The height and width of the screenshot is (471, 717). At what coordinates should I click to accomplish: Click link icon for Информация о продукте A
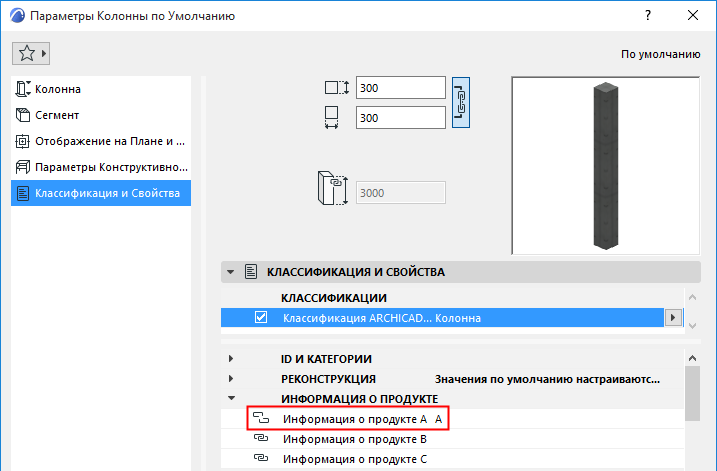(x=261, y=418)
